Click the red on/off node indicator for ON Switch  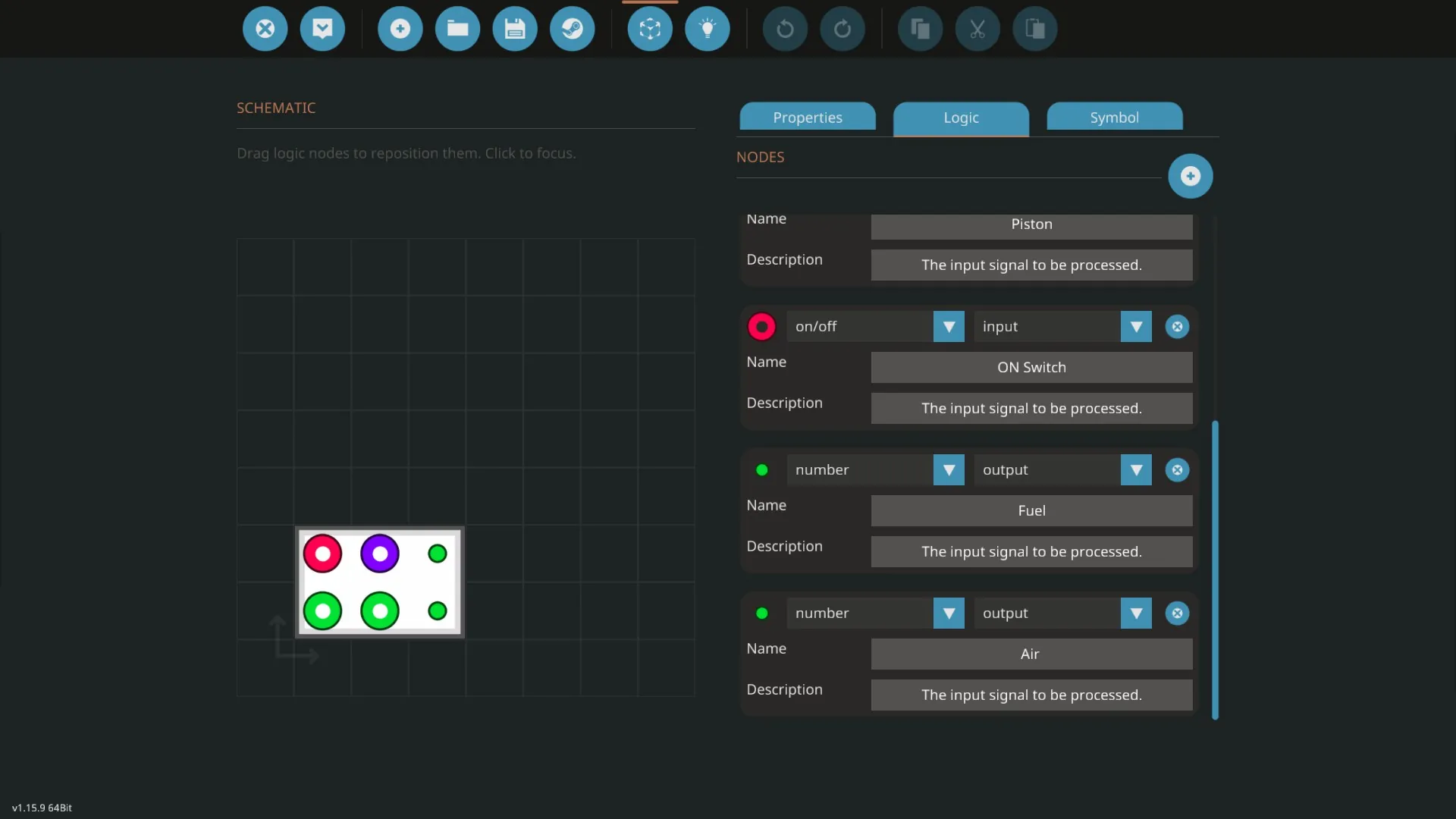[x=761, y=327]
